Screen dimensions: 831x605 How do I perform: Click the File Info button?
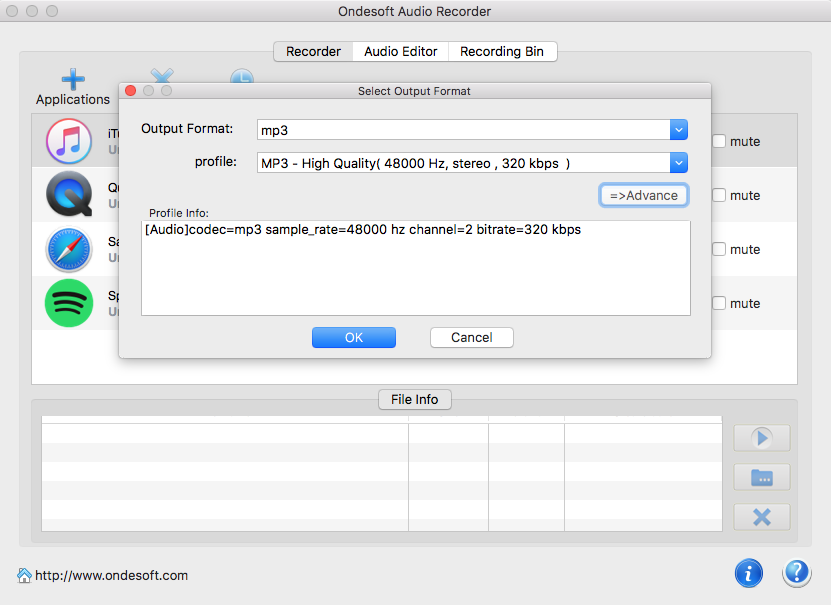click(x=414, y=399)
